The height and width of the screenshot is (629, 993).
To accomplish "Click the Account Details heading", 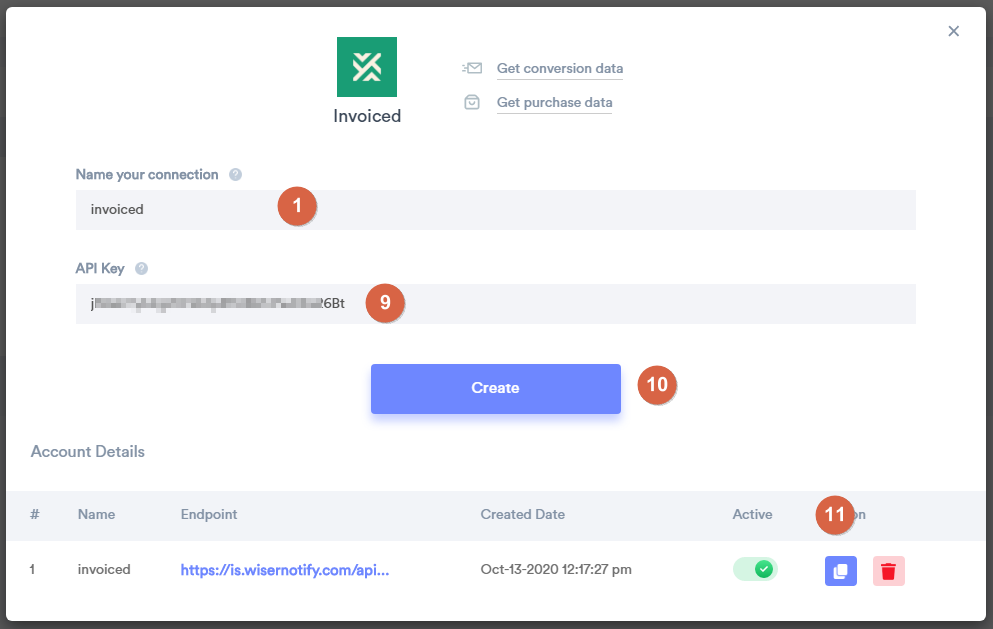I will coord(87,452).
